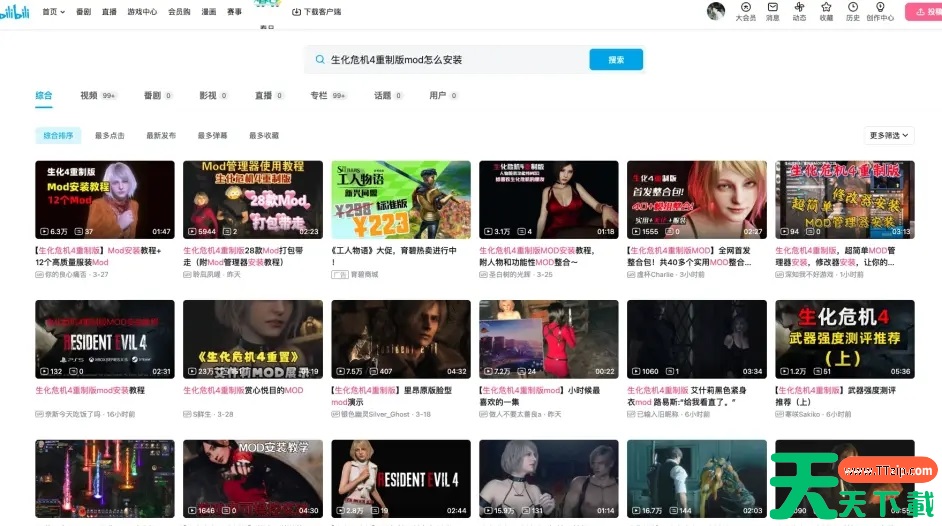Select 最多点击 sort option
The width and height of the screenshot is (942, 526).
pos(109,136)
